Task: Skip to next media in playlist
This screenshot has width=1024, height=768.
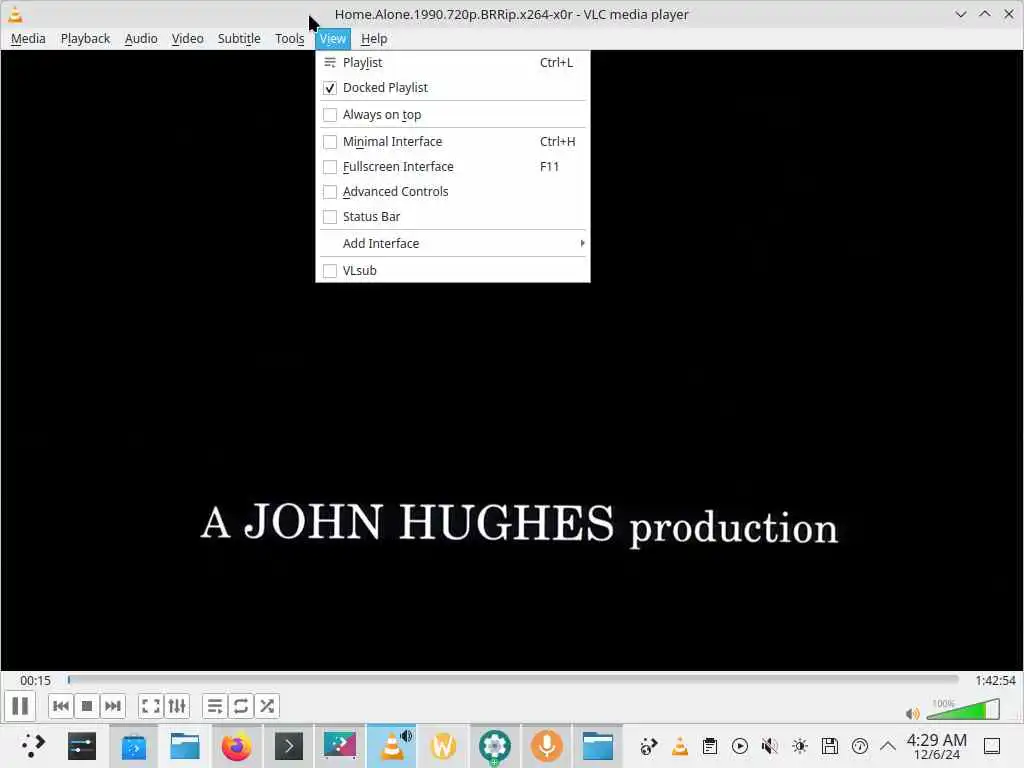Action: [113, 706]
